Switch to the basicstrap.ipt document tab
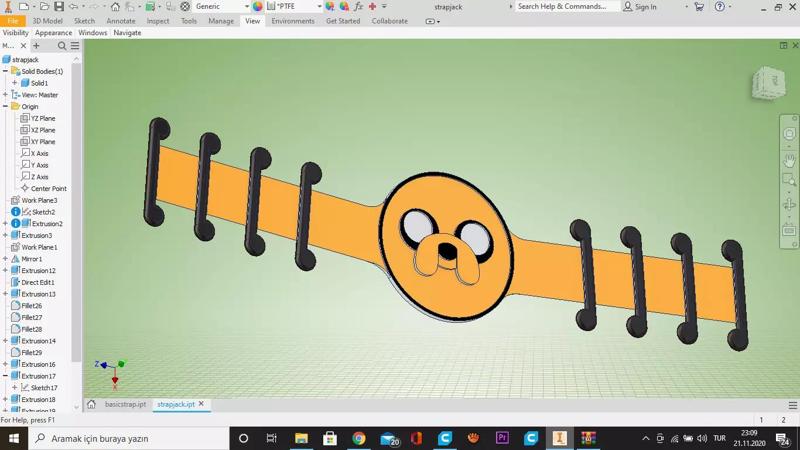This screenshot has height=450, width=800. [x=125, y=404]
